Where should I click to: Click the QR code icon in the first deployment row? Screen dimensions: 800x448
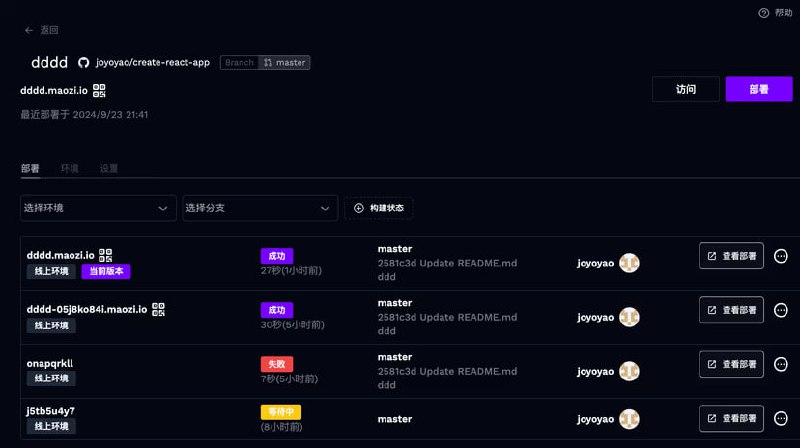coord(106,255)
